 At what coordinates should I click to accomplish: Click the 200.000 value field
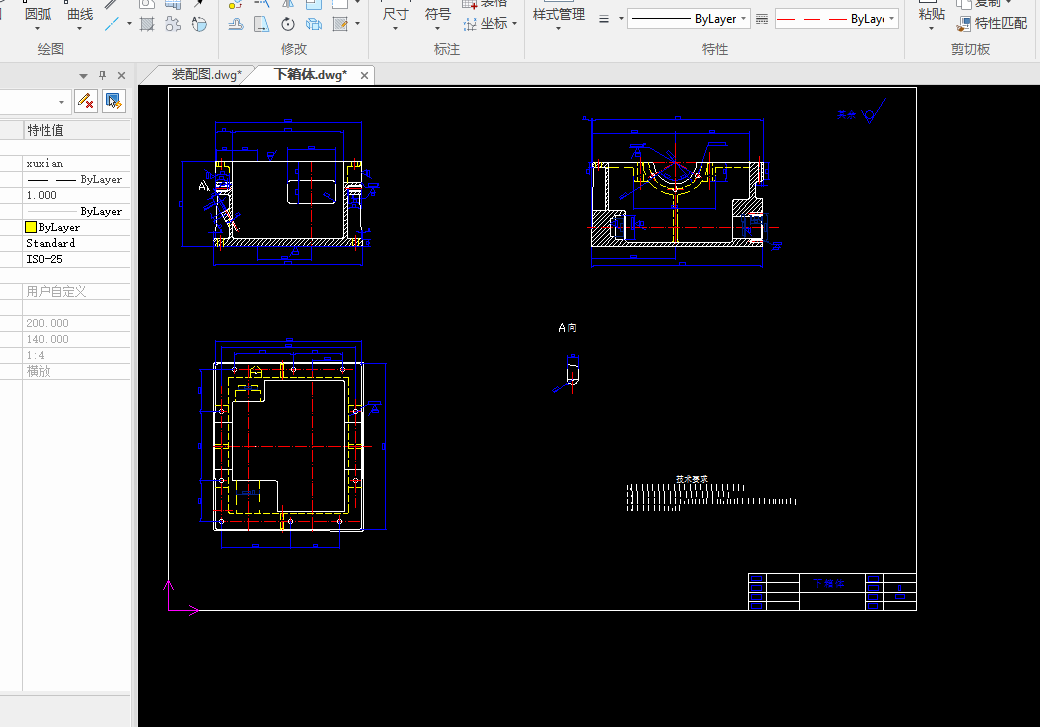[x=77, y=323]
